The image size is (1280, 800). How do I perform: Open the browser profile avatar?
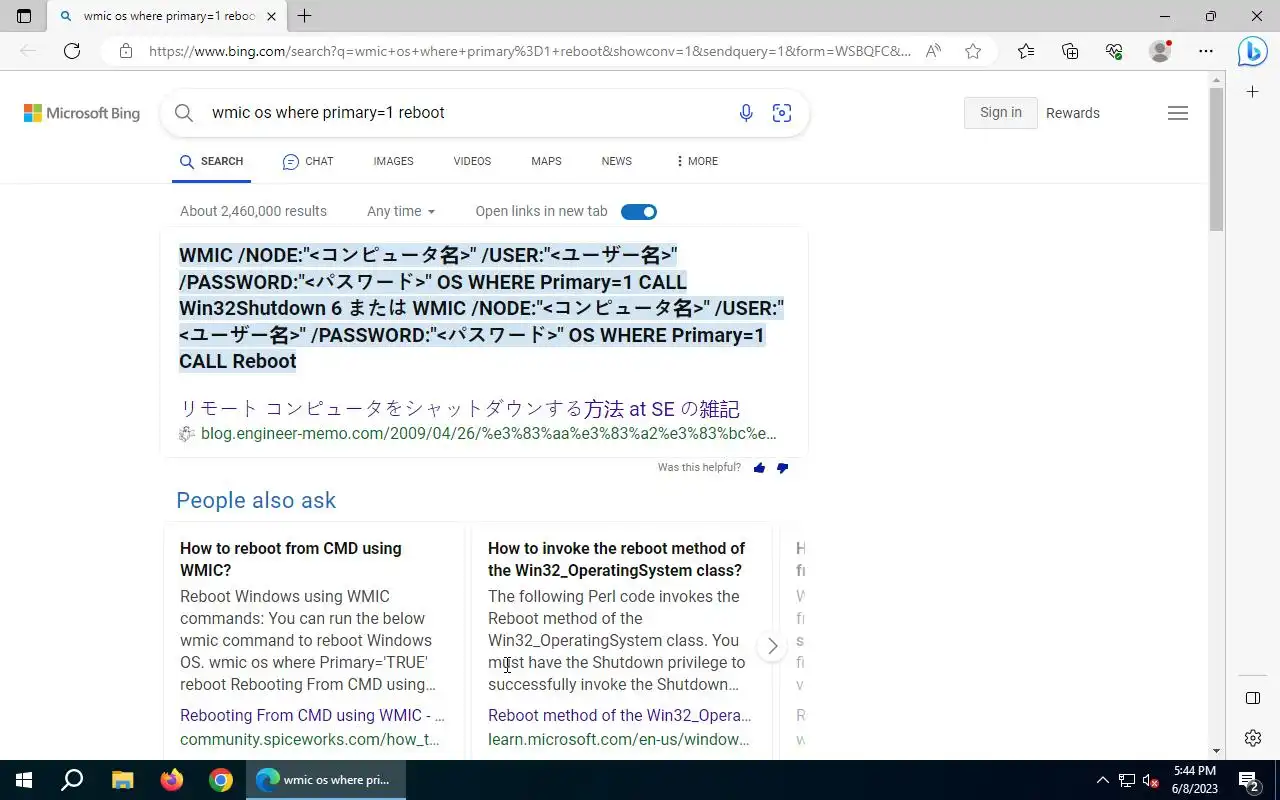click(x=1160, y=51)
